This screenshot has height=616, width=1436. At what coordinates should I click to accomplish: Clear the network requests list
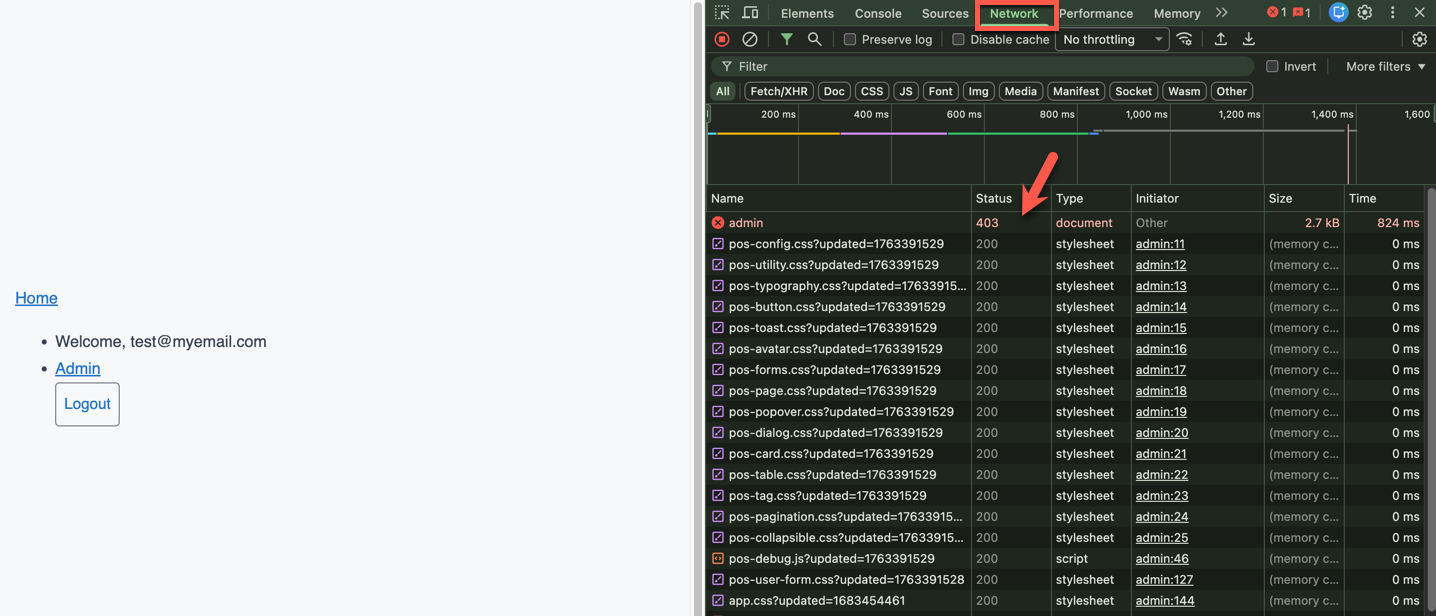[x=750, y=39]
